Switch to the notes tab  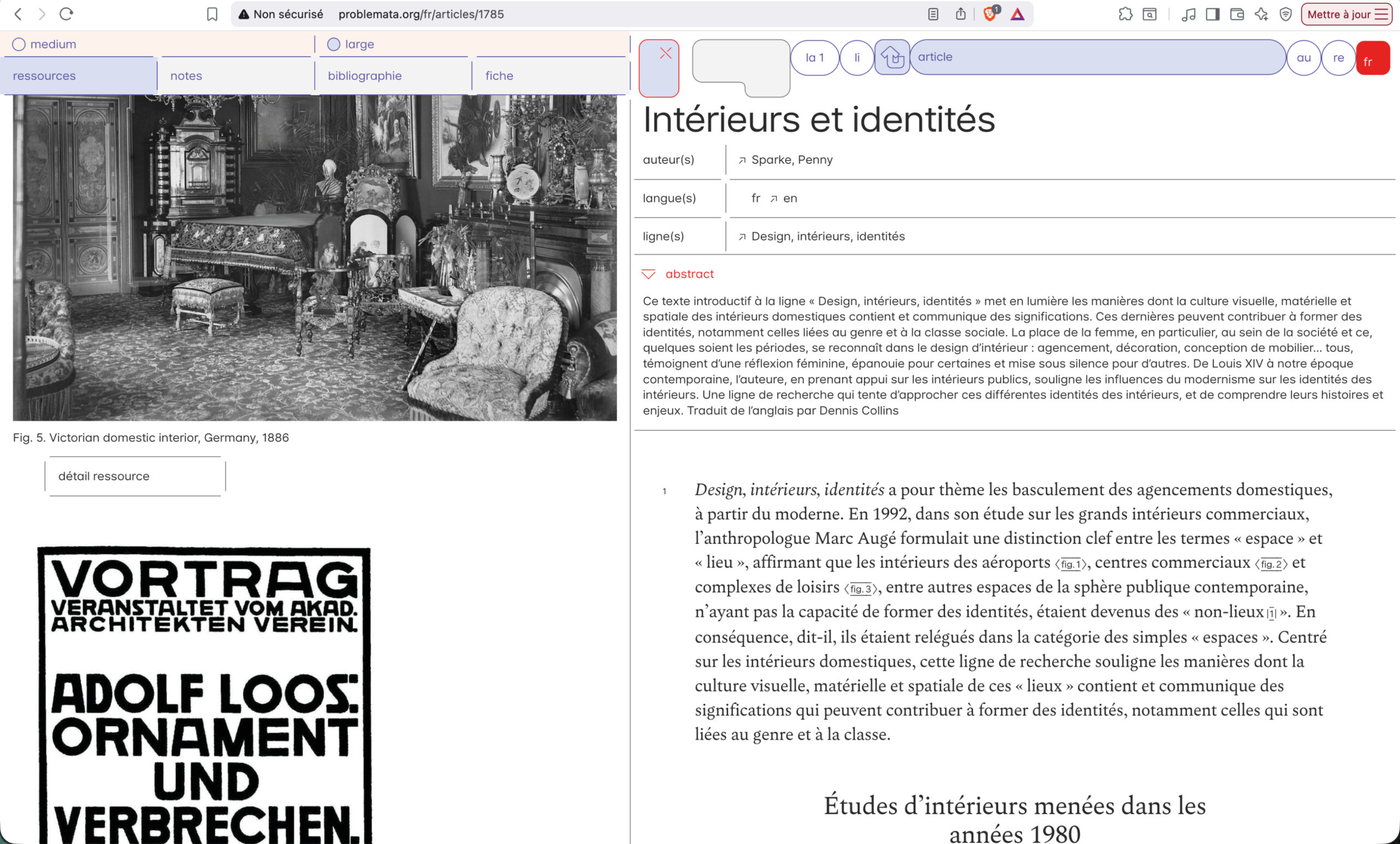186,75
